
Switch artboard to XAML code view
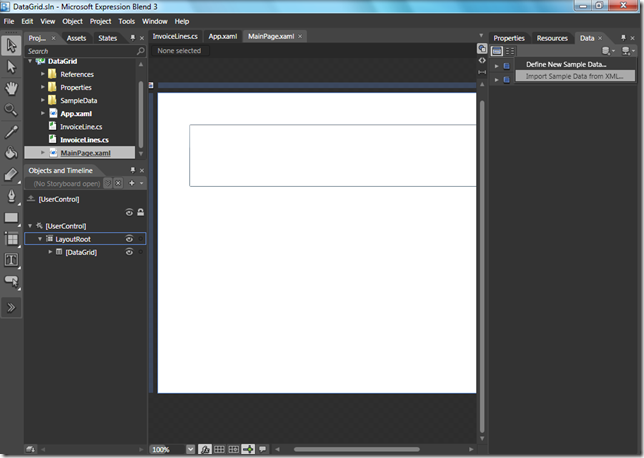(482, 60)
